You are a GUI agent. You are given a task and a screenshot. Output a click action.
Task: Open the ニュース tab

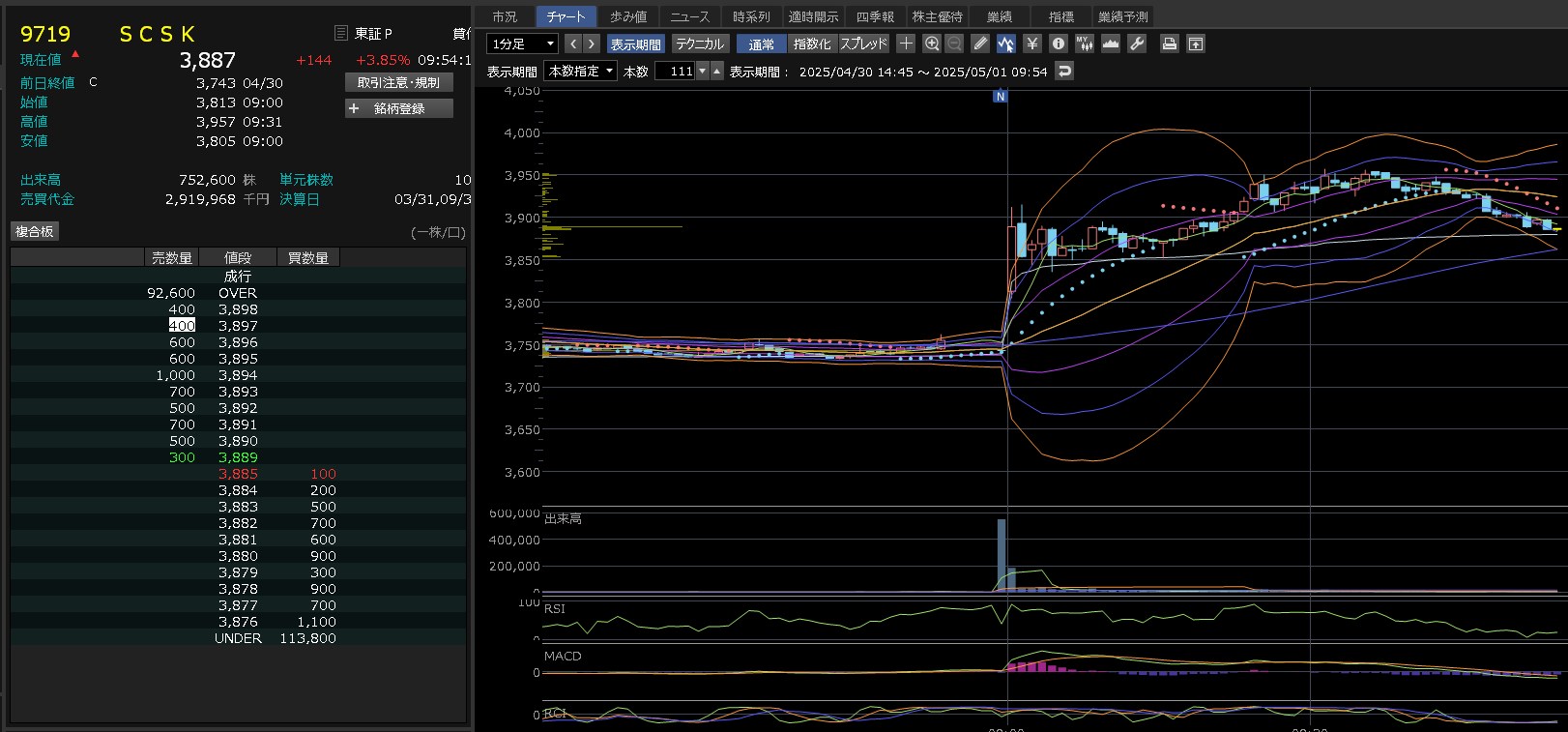point(690,16)
